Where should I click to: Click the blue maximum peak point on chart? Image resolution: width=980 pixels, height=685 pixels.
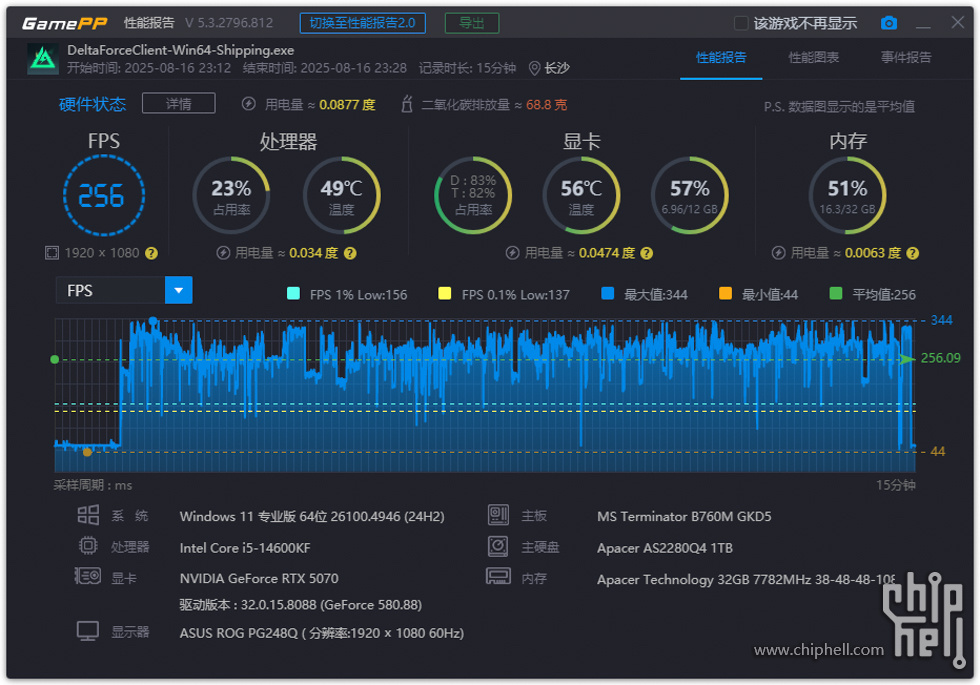point(153,321)
